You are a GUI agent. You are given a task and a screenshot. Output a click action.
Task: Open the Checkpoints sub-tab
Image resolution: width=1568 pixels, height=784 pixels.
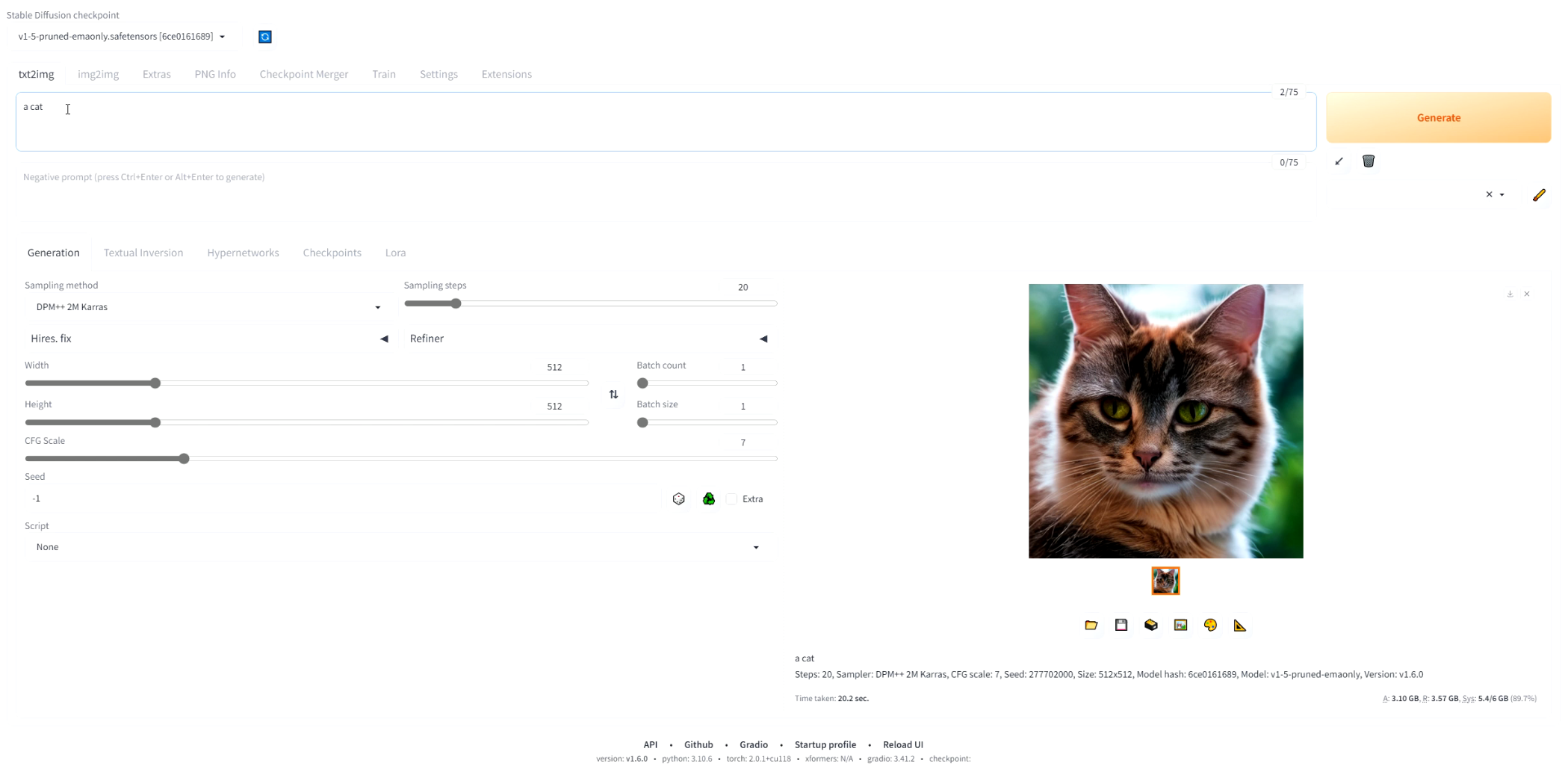click(332, 253)
